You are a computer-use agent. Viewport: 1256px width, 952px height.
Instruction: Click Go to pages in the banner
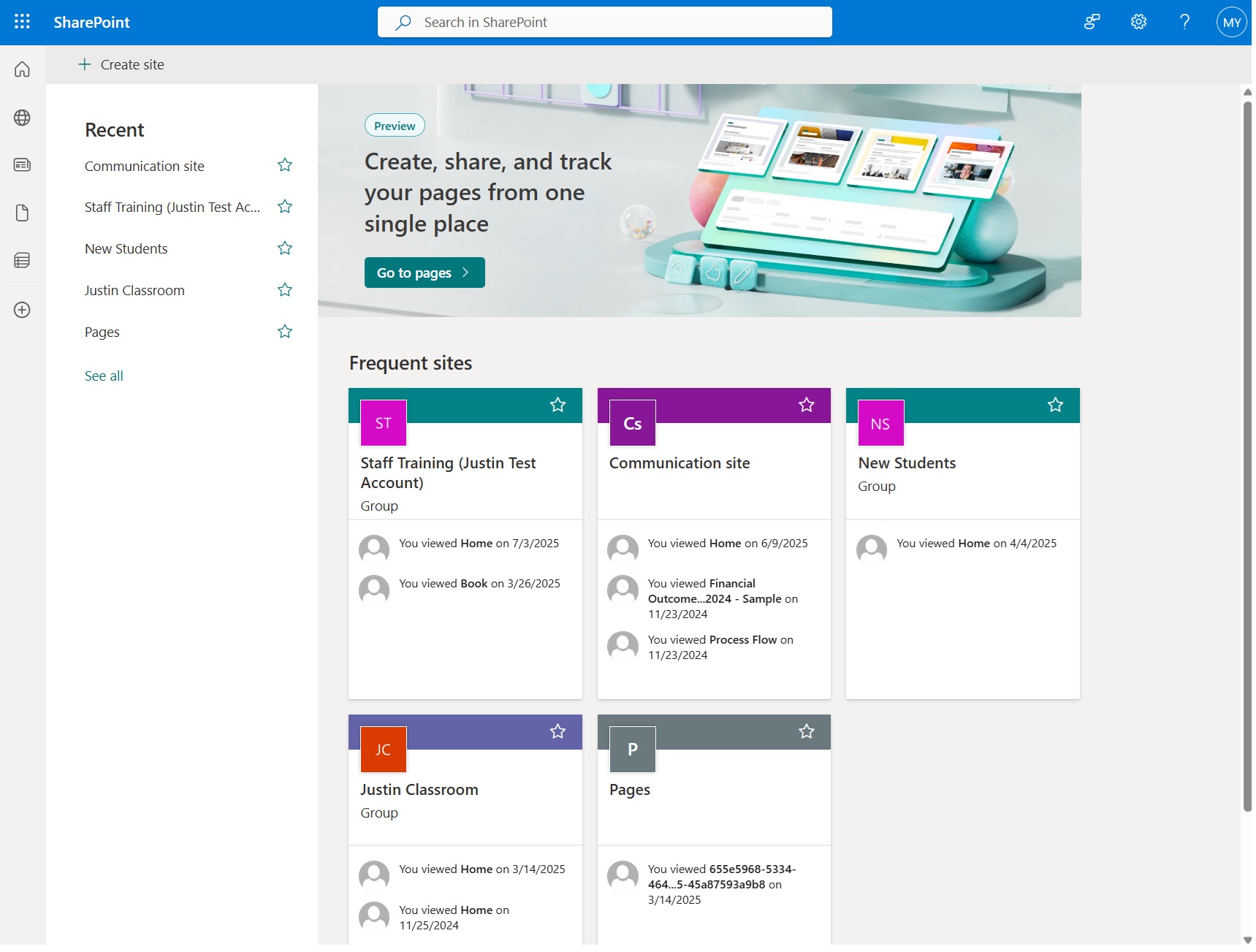pyautogui.click(x=424, y=272)
